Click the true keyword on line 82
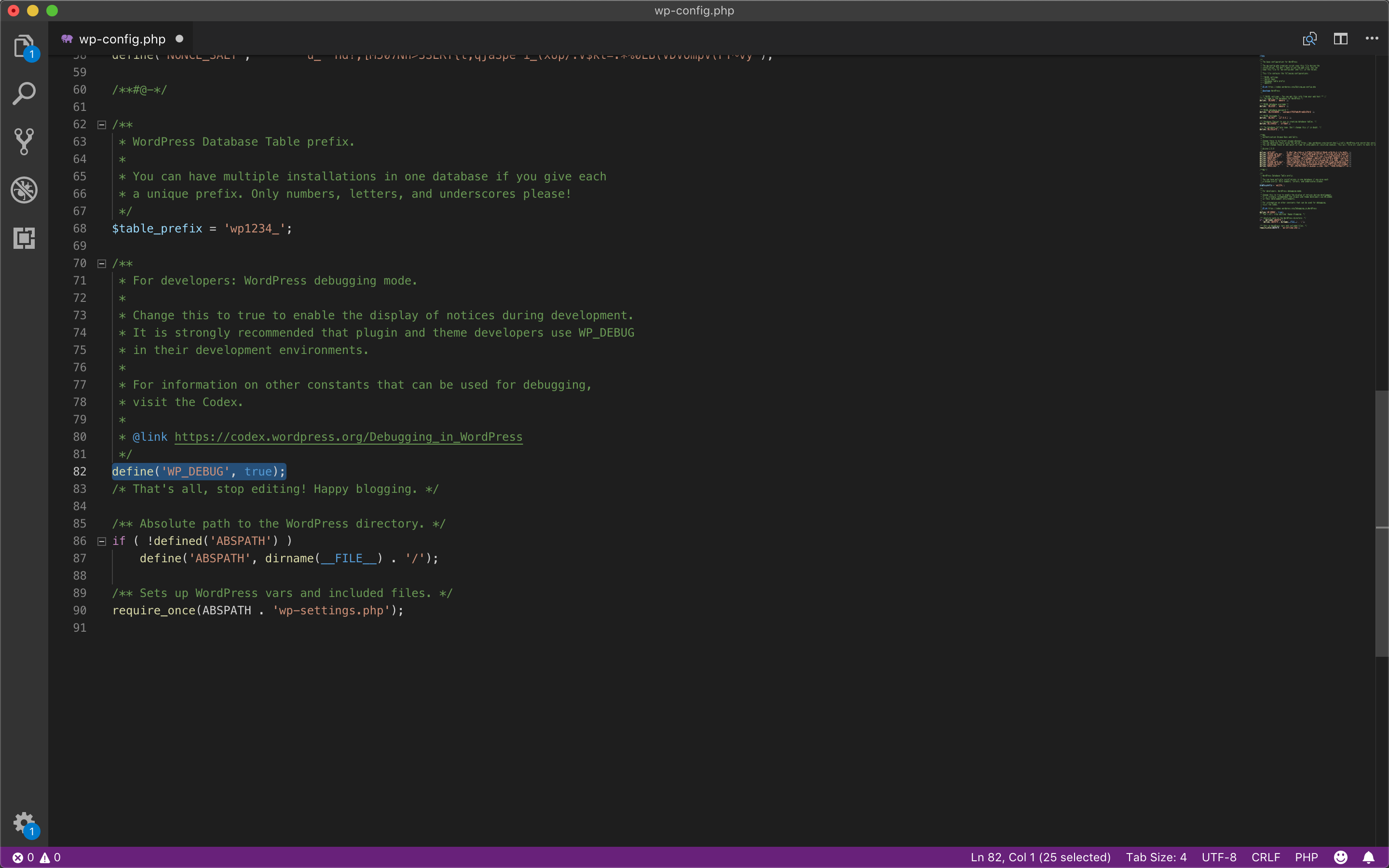The width and height of the screenshot is (1389, 868). [258, 471]
